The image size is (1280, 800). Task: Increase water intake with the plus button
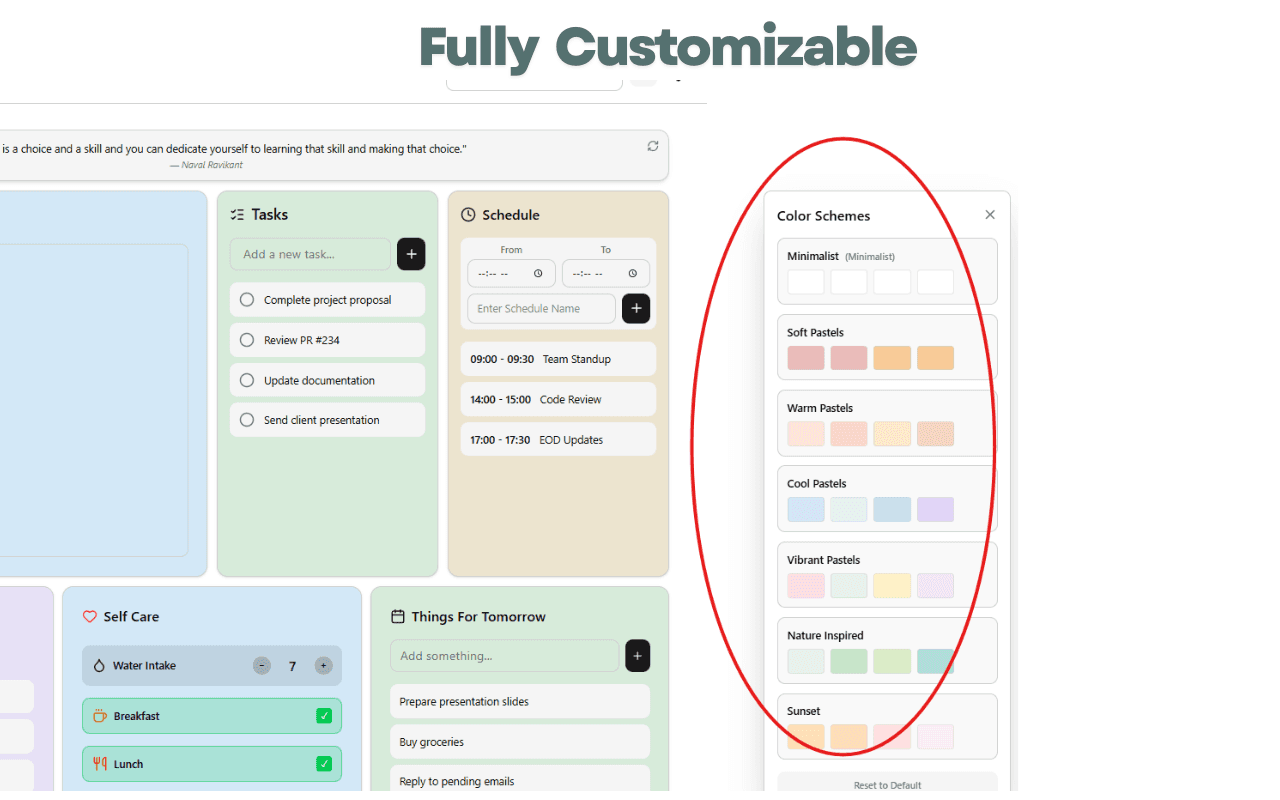(x=323, y=666)
